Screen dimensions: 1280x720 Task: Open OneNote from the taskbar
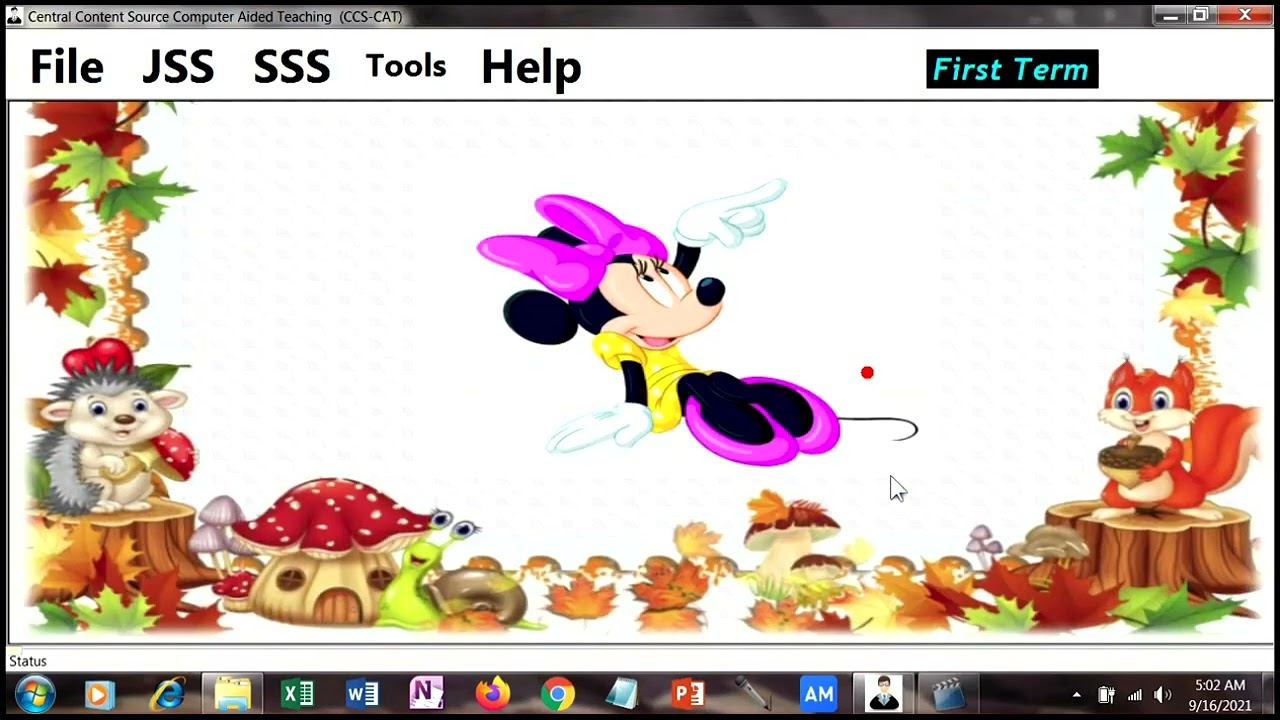coord(427,693)
